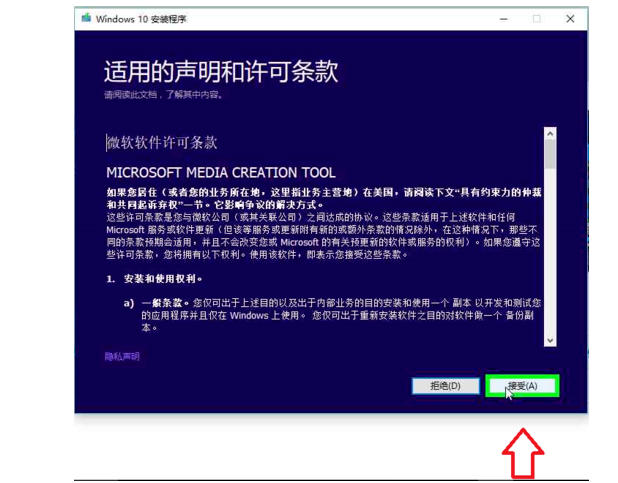618x483 pixels.
Task: Click the 适用的声明和许可条款 page heading
Action: coord(220,71)
